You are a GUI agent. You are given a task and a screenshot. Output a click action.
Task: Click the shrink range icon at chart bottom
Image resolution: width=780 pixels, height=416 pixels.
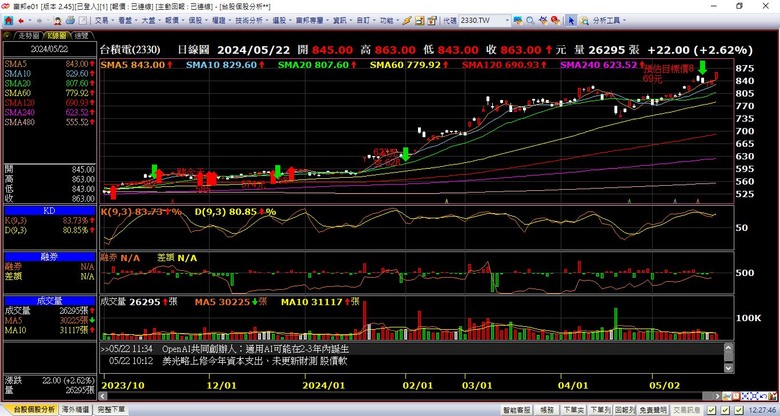(745, 396)
